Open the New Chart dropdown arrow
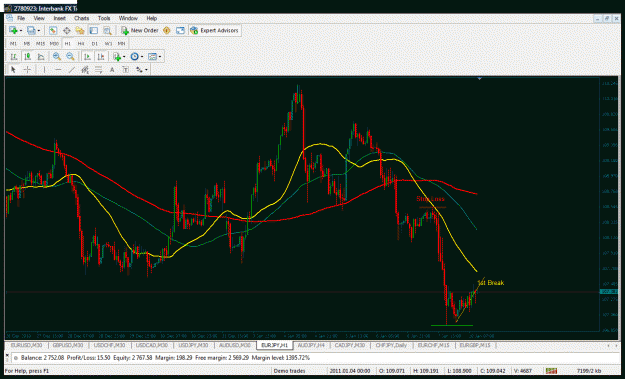 click(21, 31)
